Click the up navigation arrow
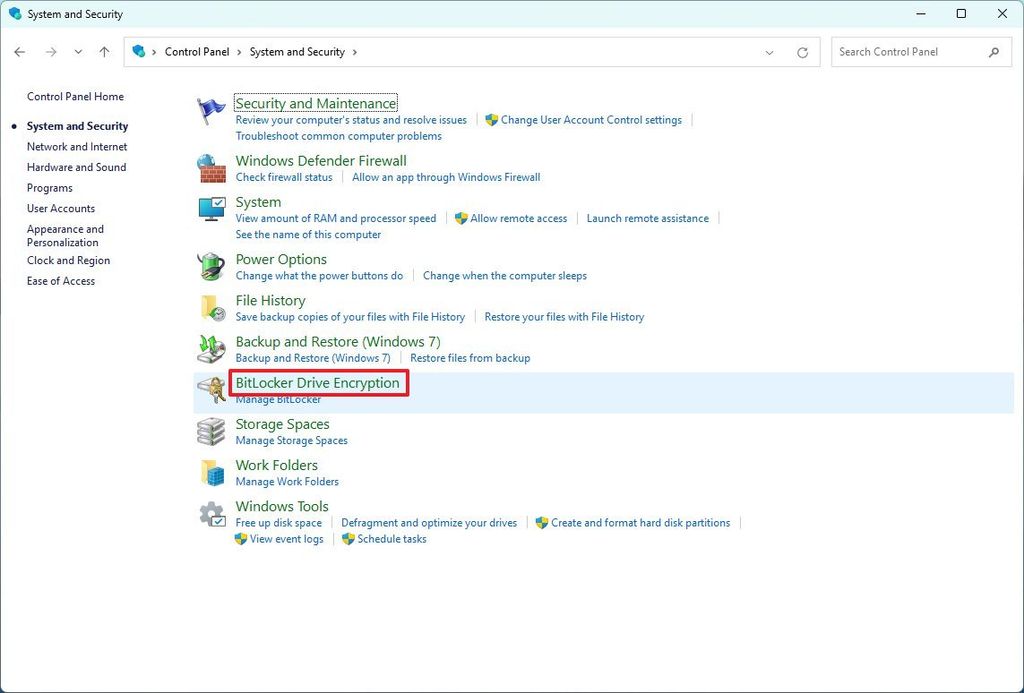This screenshot has height=693, width=1024. [104, 51]
